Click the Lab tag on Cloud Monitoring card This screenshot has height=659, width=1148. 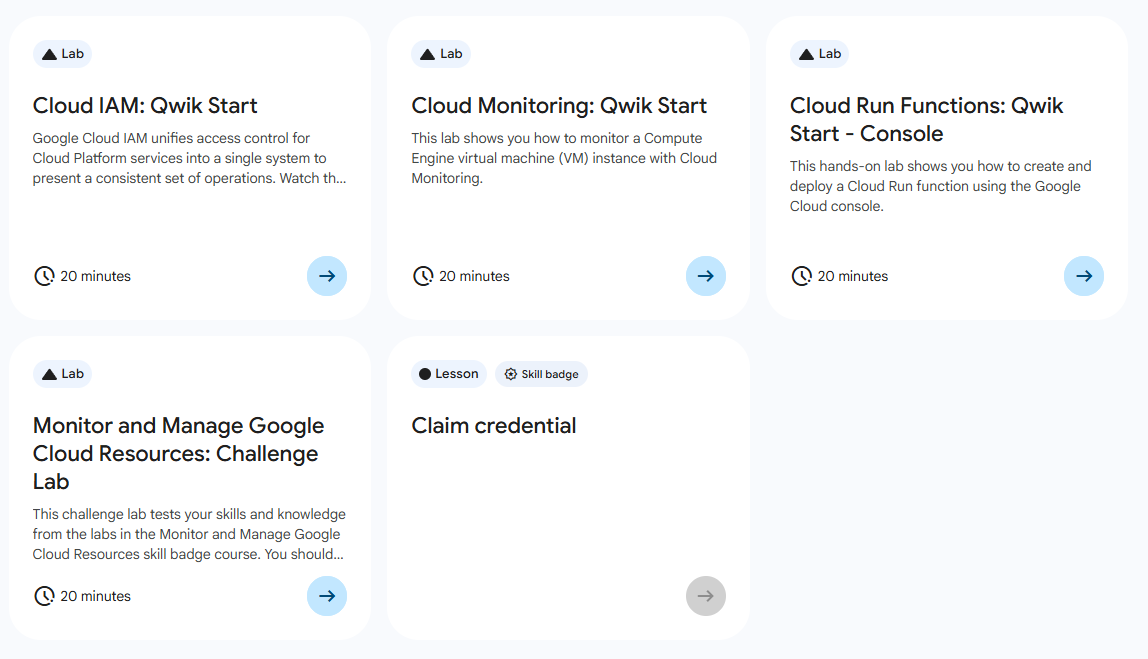(x=441, y=54)
